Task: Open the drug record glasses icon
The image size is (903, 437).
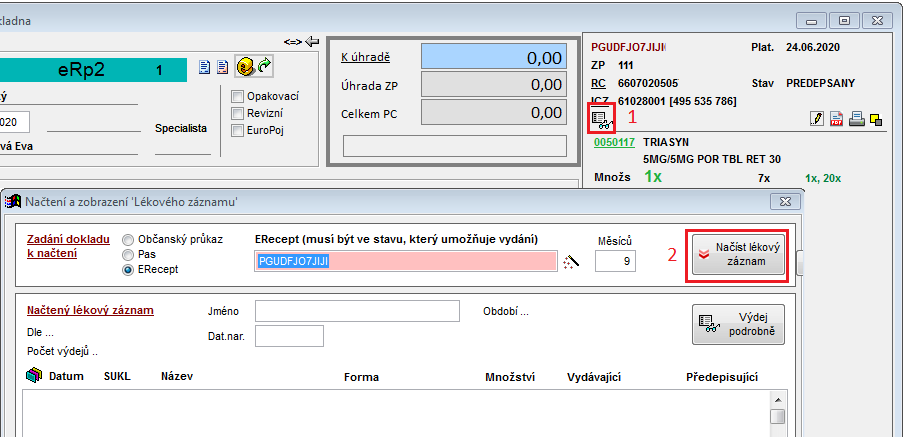Action: tap(601, 118)
